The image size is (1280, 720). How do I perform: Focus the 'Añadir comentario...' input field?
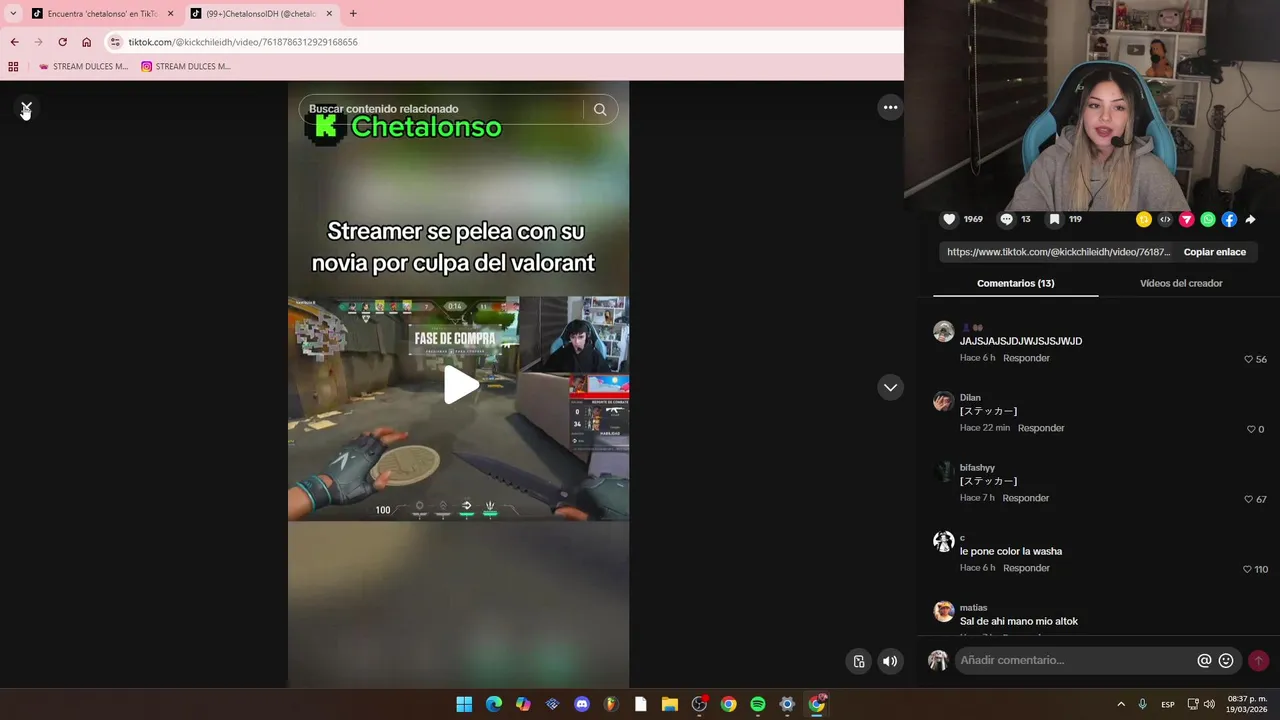click(x=1075, y=660)
